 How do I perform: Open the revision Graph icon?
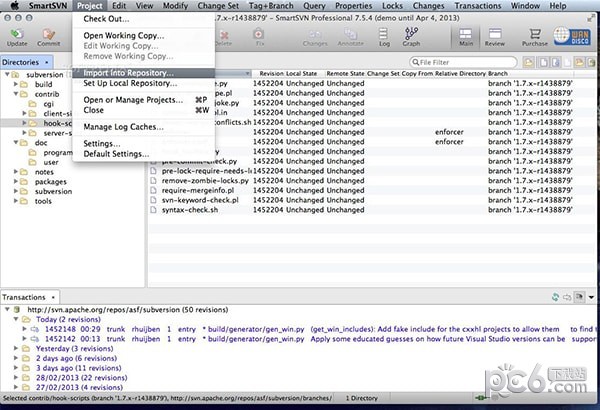click(411, 37)
